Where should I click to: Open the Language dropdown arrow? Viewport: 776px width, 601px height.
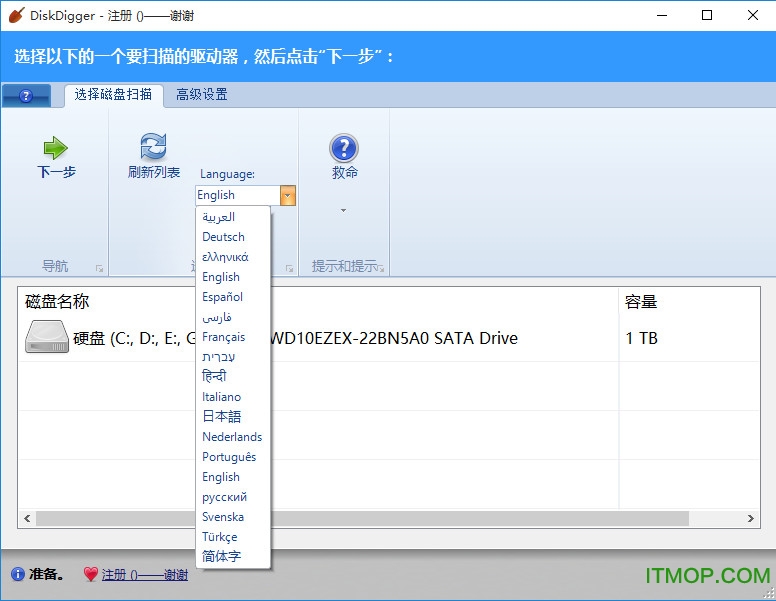288,195
